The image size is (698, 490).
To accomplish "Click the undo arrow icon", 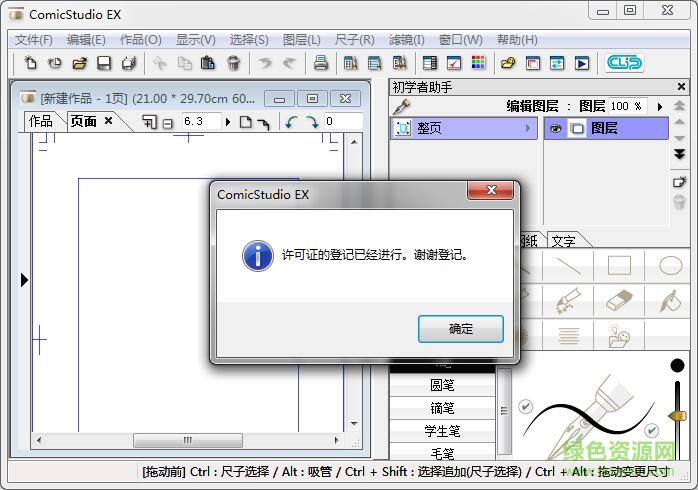I will (266, 63).
